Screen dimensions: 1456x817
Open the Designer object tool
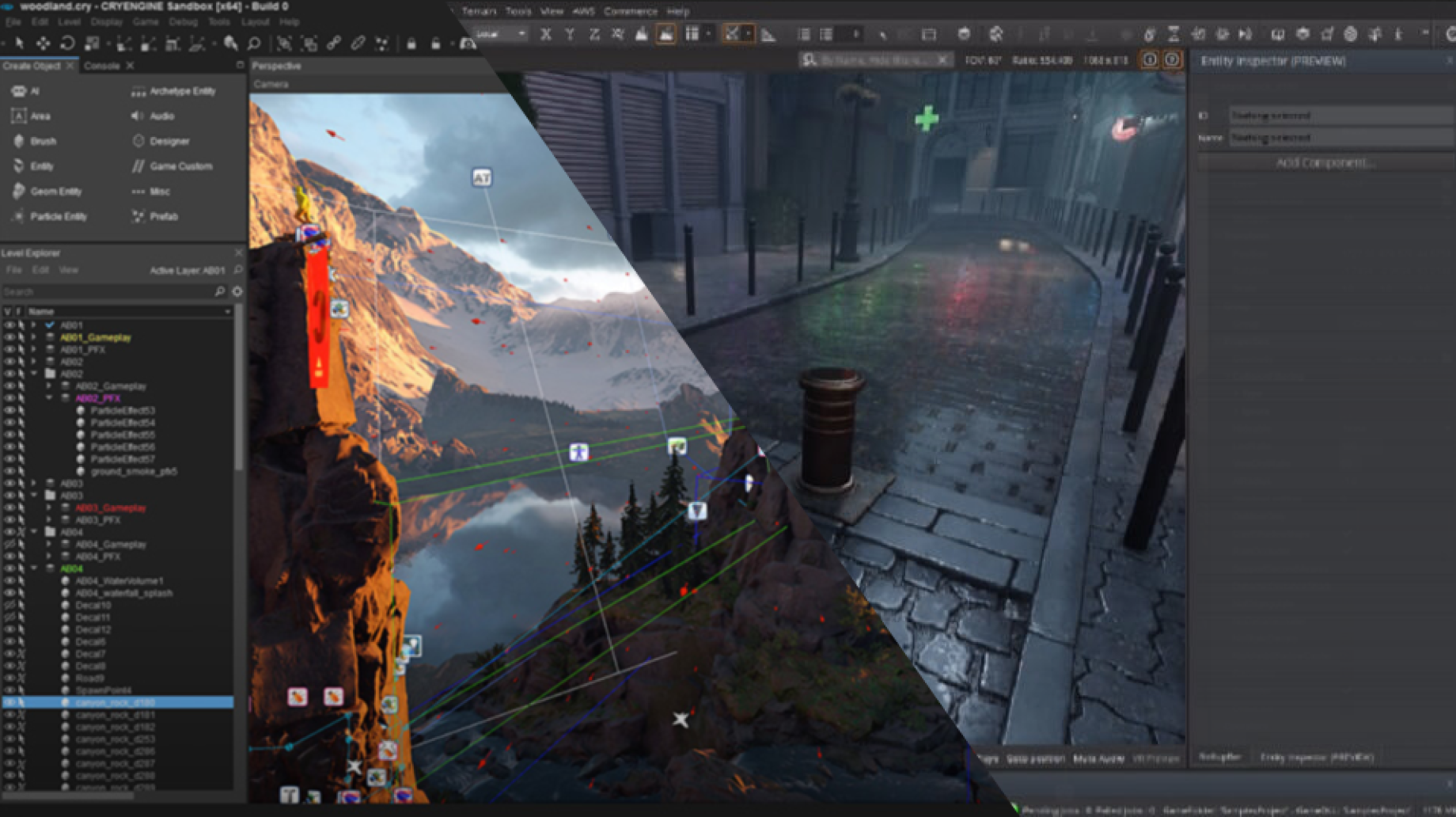pos(161,141)
